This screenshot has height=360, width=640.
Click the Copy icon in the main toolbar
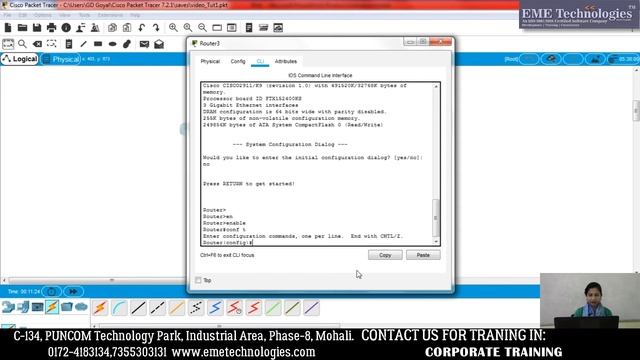(112, 28)
